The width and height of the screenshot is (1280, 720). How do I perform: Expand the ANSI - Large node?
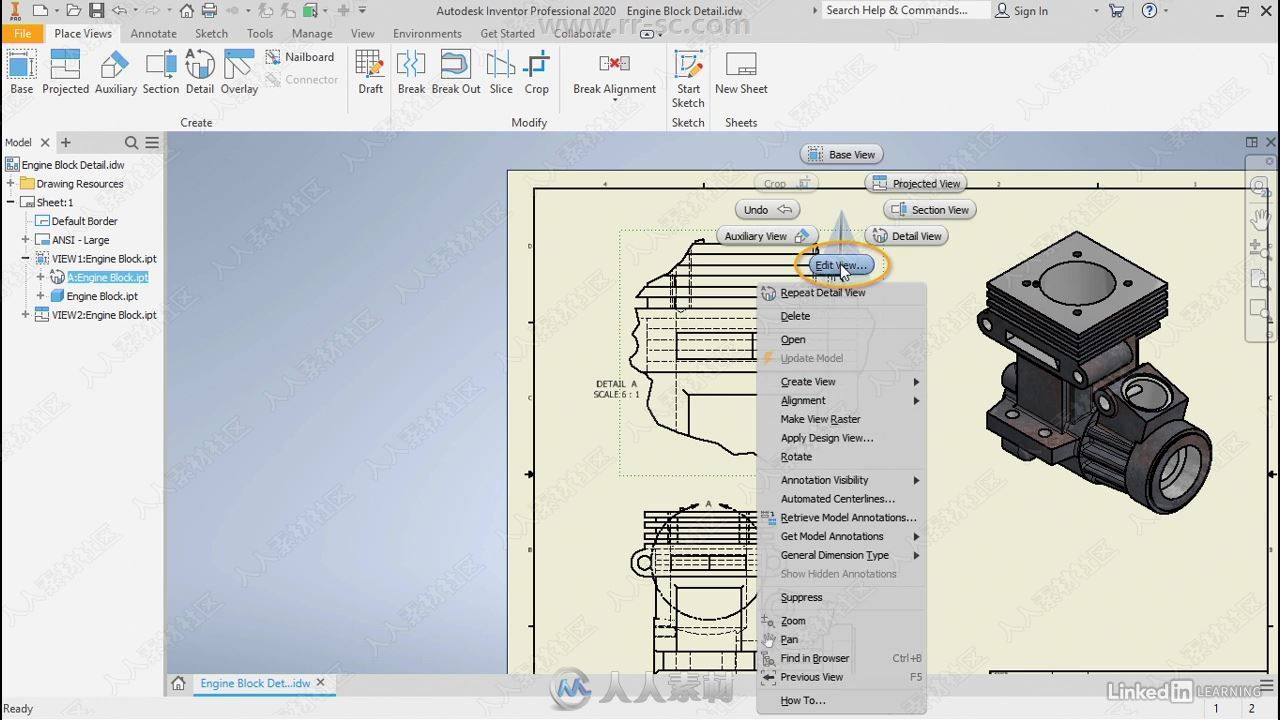pos(26,240)
